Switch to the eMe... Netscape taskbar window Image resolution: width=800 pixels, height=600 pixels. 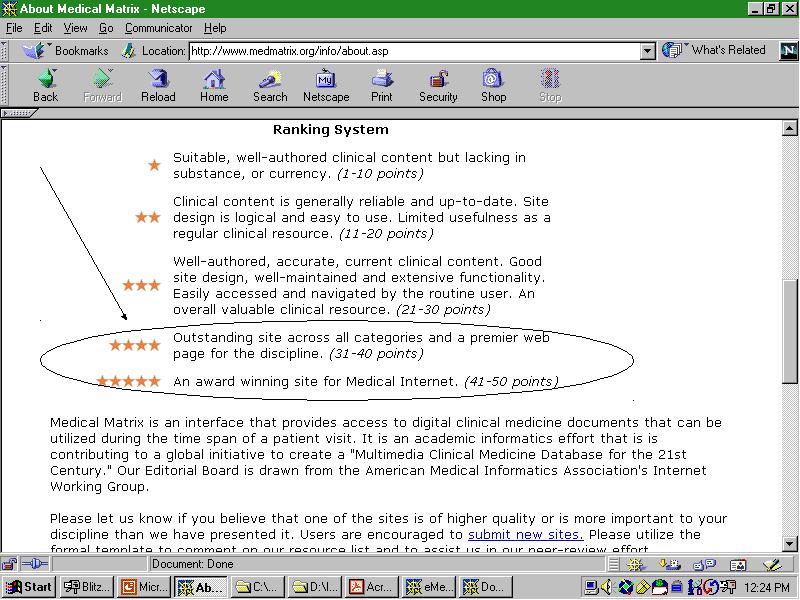click(x=430, y=587)
